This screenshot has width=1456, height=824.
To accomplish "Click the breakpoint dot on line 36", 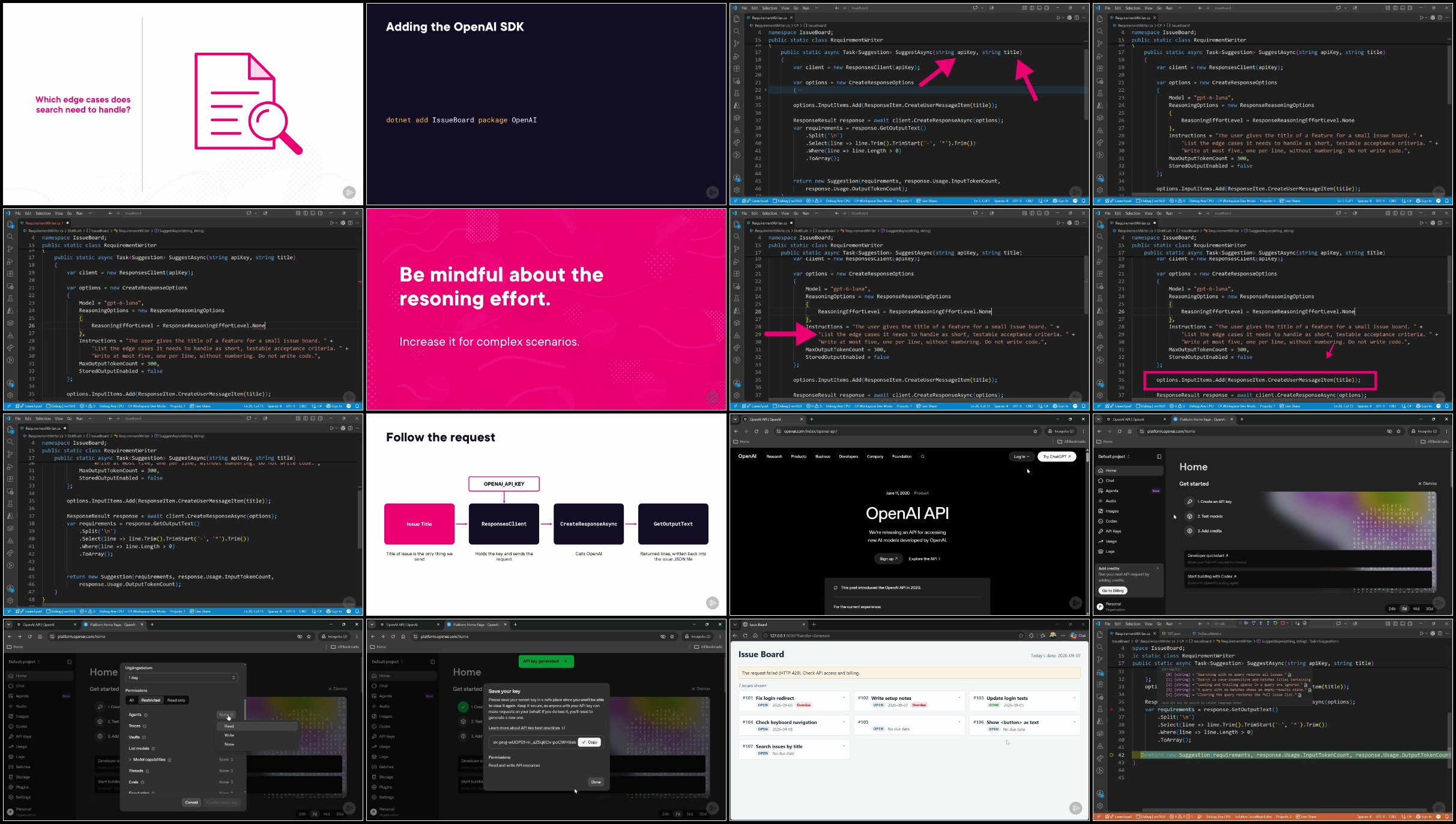I will point(1111,709).
